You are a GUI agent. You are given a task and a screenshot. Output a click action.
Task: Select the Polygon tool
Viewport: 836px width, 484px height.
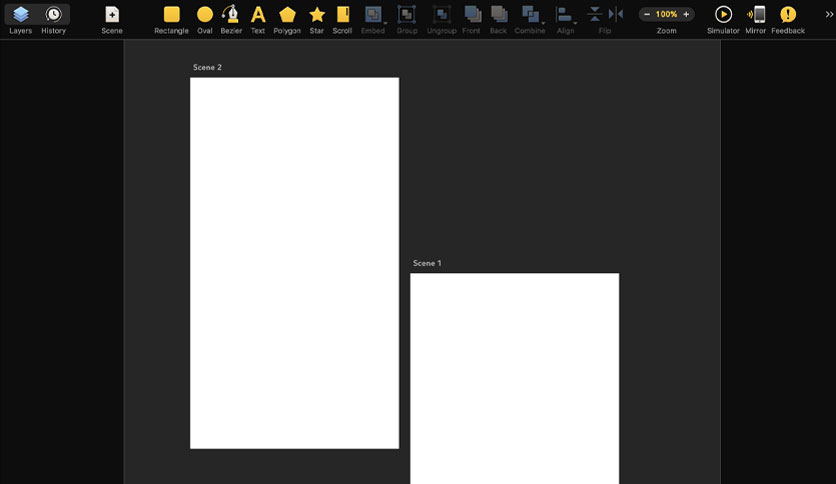coord(287,20)
